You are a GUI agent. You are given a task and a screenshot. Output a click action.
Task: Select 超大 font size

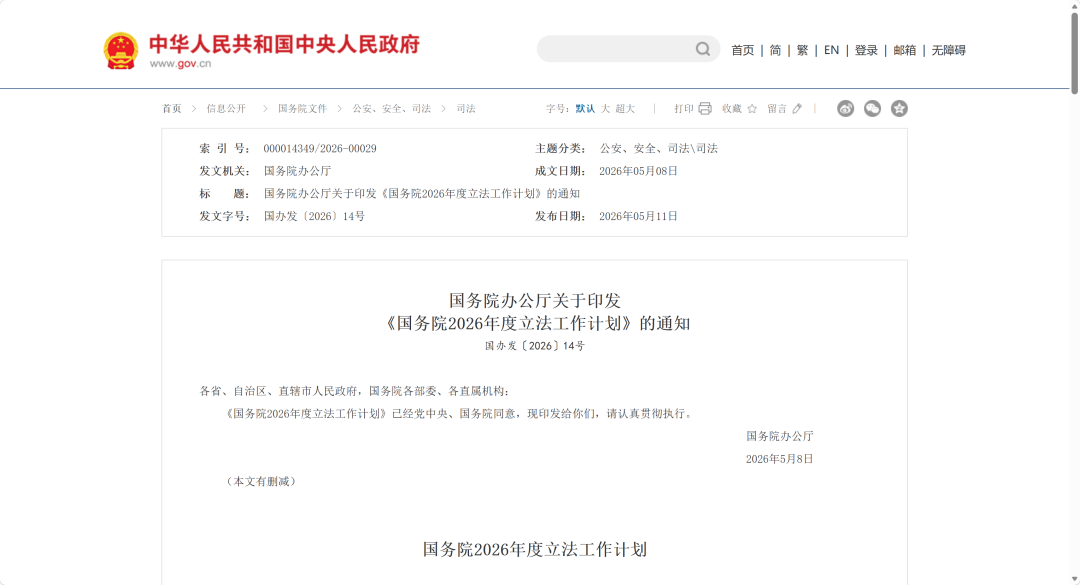pos(625,109)
